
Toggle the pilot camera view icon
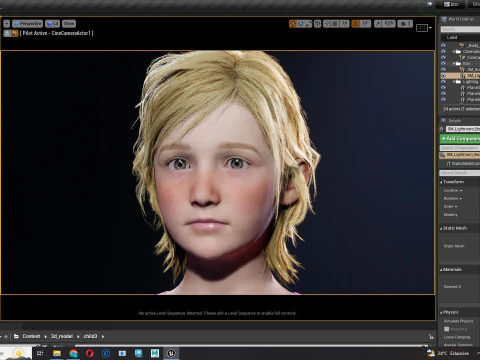coord(15,33)
